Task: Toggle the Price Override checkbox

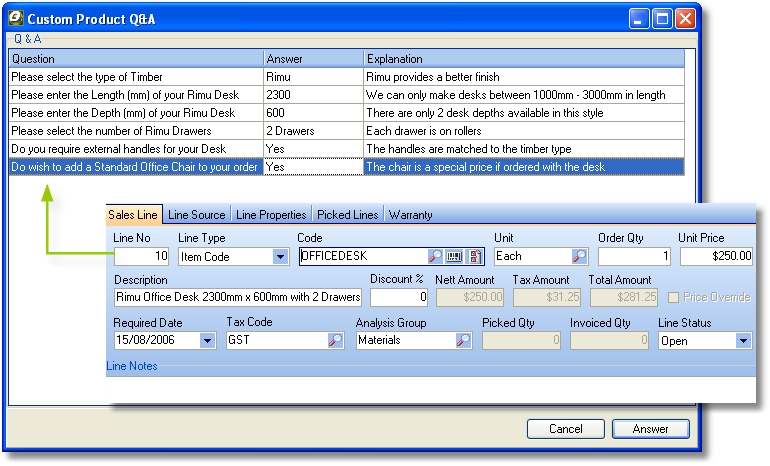Action: click(x=673, y=297)
